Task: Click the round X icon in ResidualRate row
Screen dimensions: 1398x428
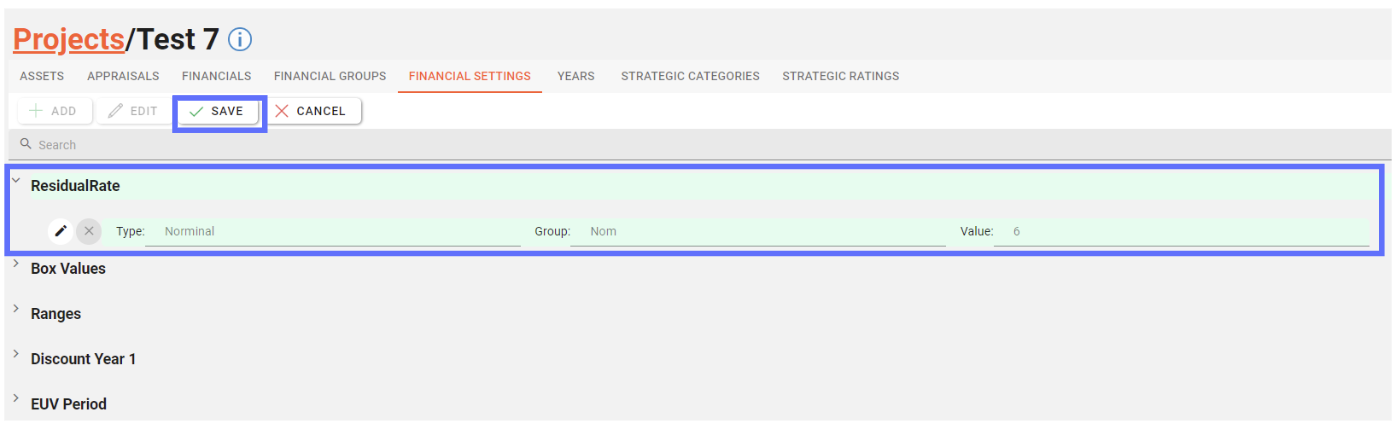Action: point(89,231)
